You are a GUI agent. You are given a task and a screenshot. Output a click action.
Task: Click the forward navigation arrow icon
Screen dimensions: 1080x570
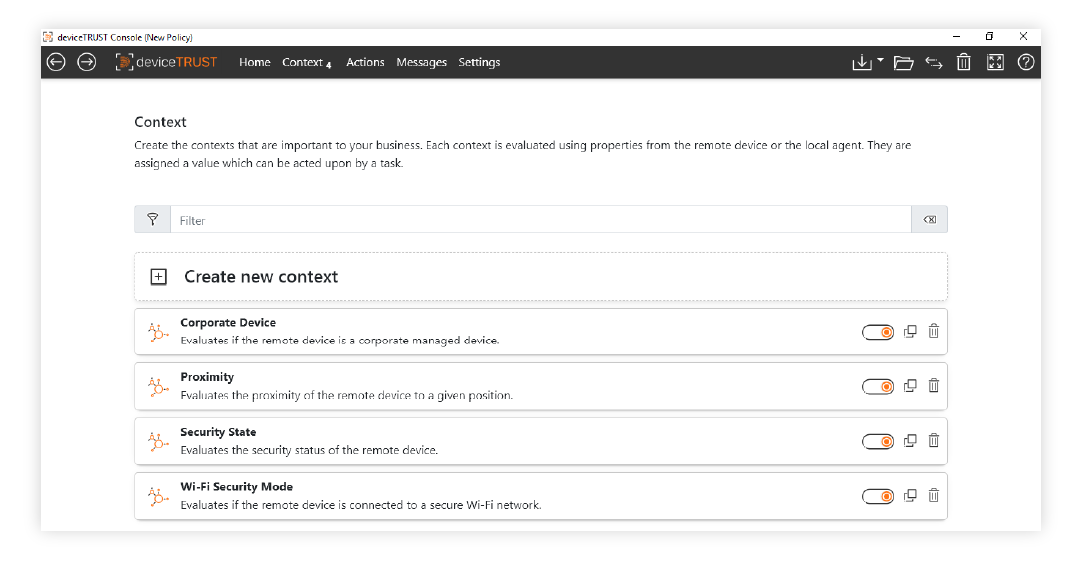point(87,62)
